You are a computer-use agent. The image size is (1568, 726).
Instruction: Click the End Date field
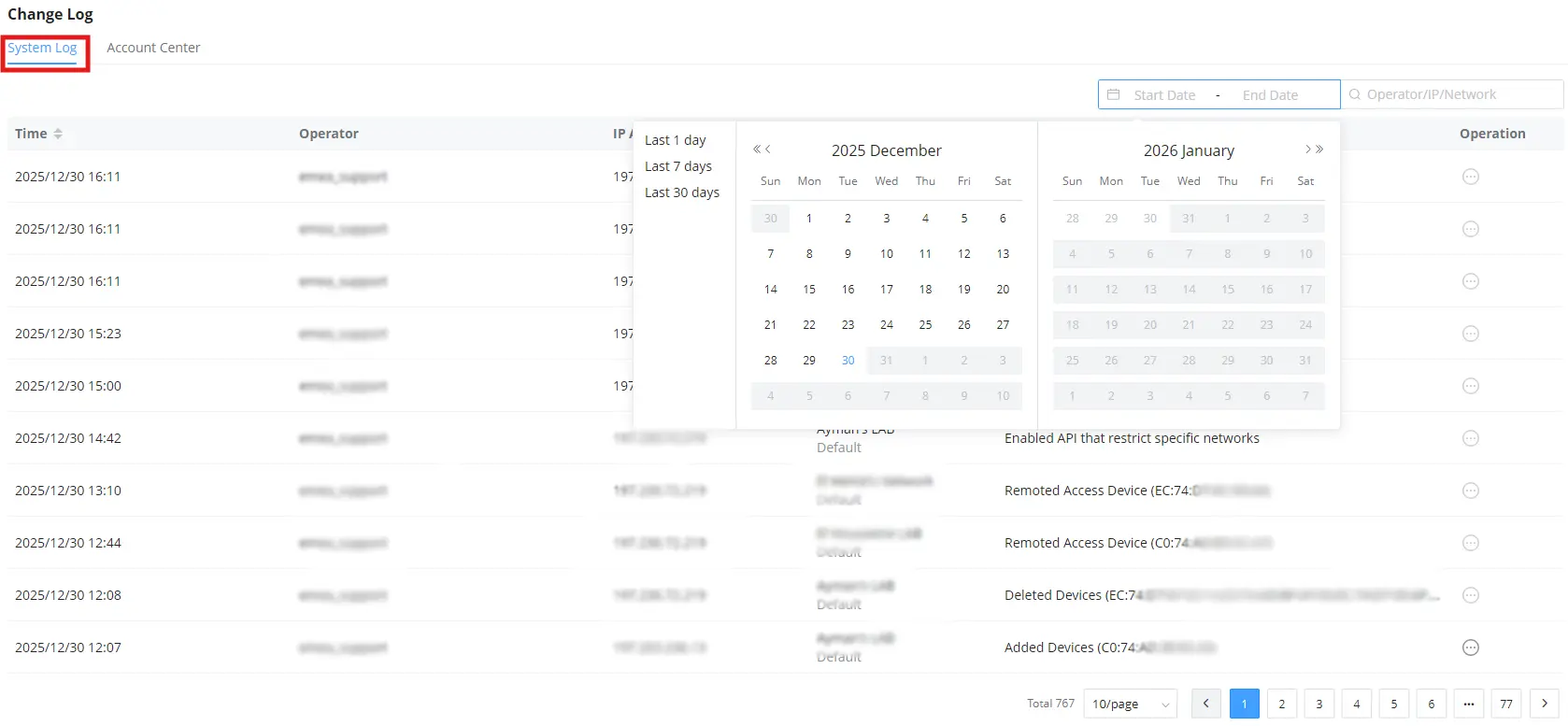pyautogui.click(x=1270, y=95)
